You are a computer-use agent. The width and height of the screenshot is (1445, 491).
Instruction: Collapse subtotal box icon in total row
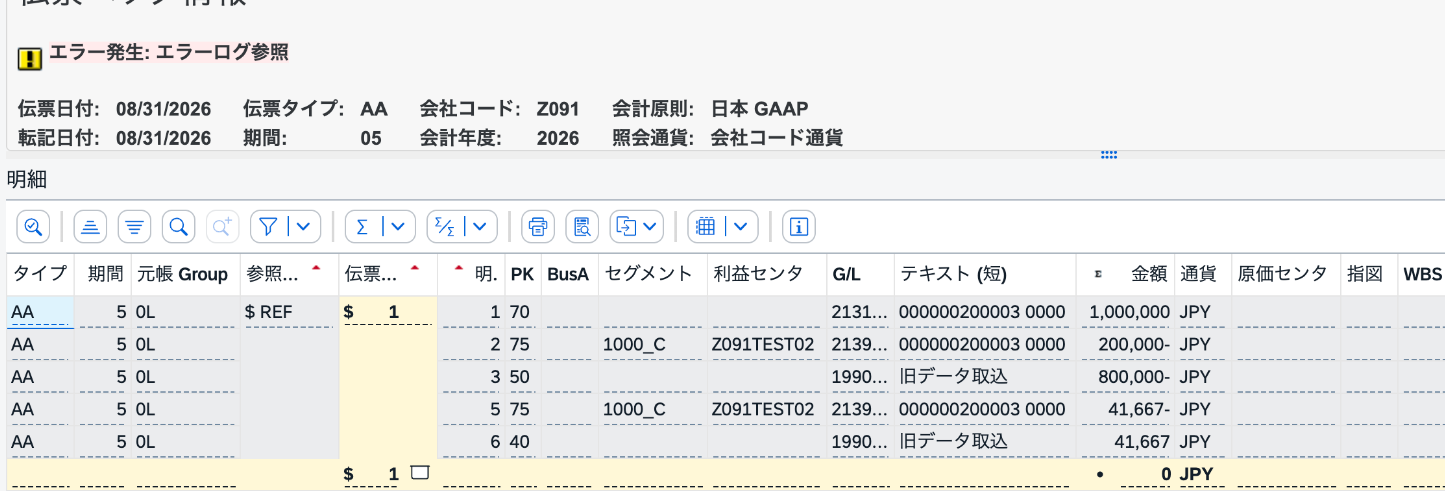(x=419, y=472)
